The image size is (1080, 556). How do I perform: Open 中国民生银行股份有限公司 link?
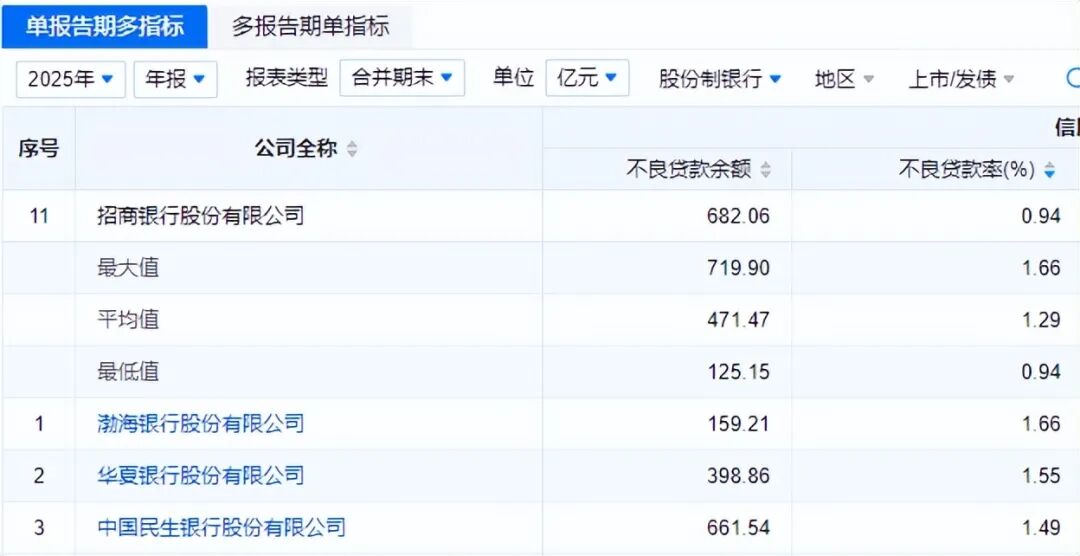coord(221,528)
